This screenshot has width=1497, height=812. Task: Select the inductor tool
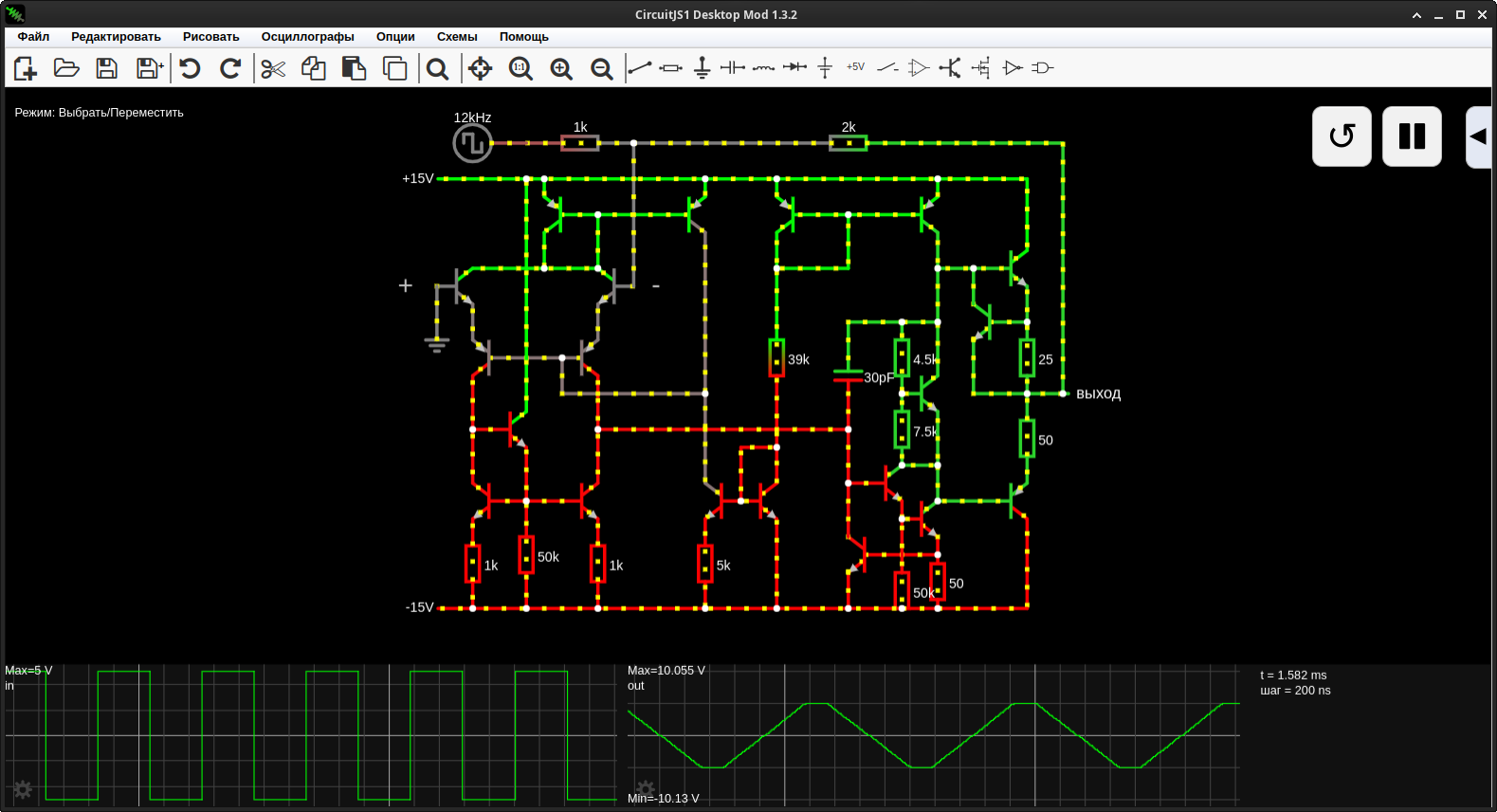click(763, 67)
